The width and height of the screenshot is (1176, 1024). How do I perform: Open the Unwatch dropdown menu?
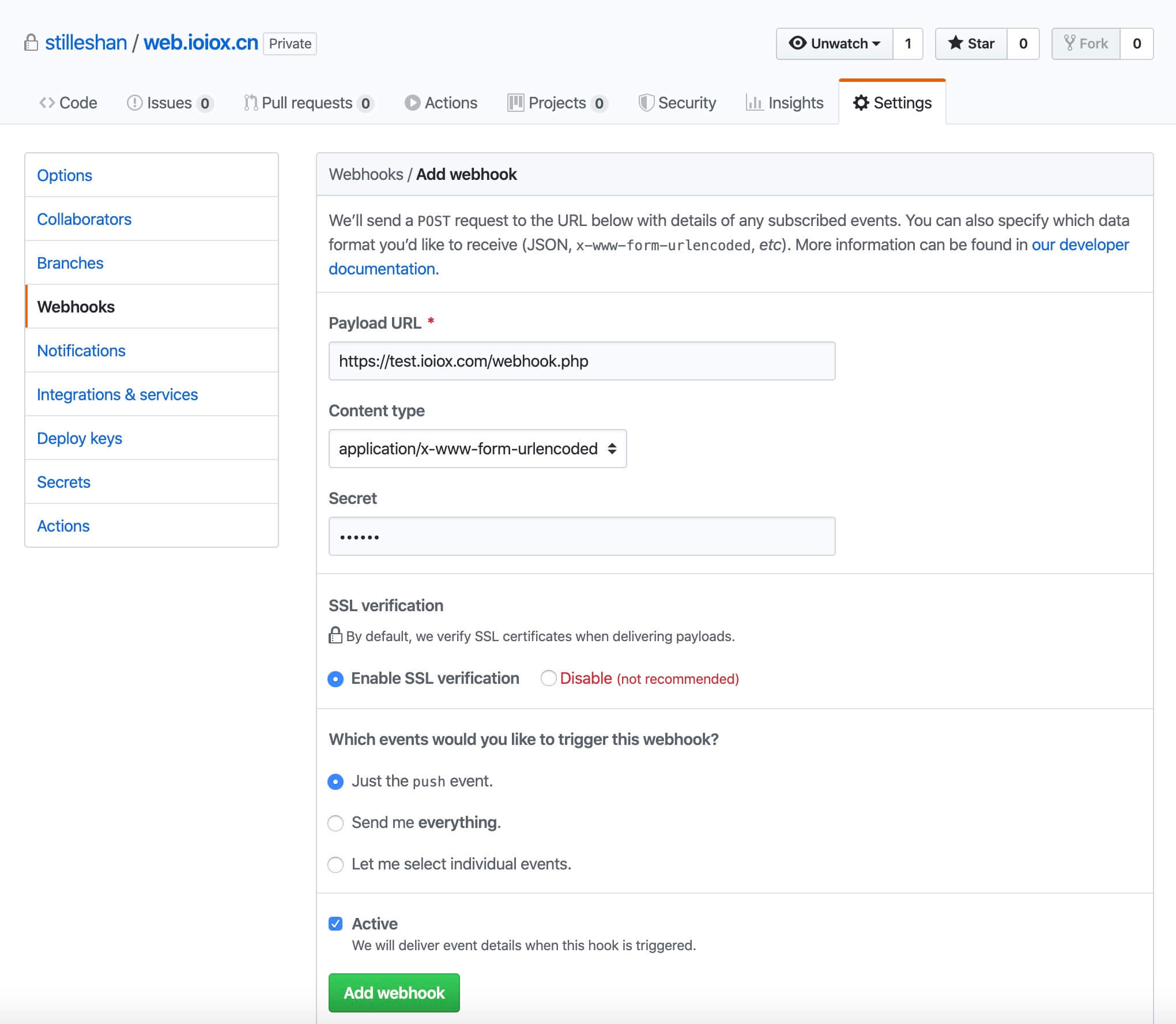(x=835, y=43)
